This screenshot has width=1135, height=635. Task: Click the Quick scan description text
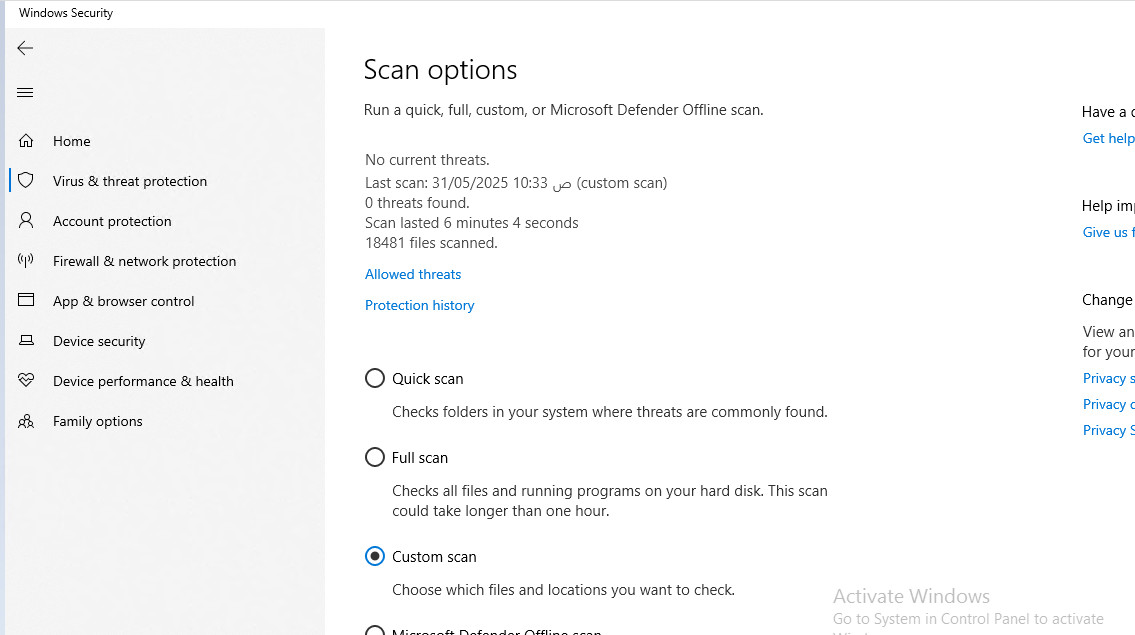(x=609, y=412)
